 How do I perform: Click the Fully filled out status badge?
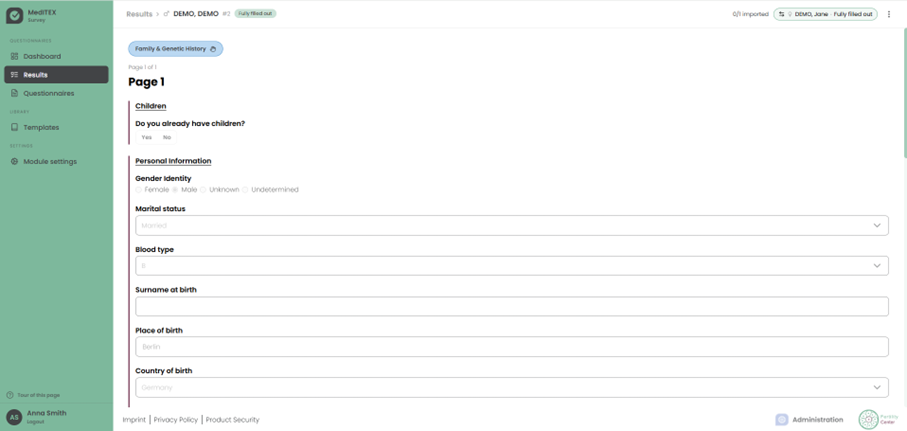(x=255, y=14)
